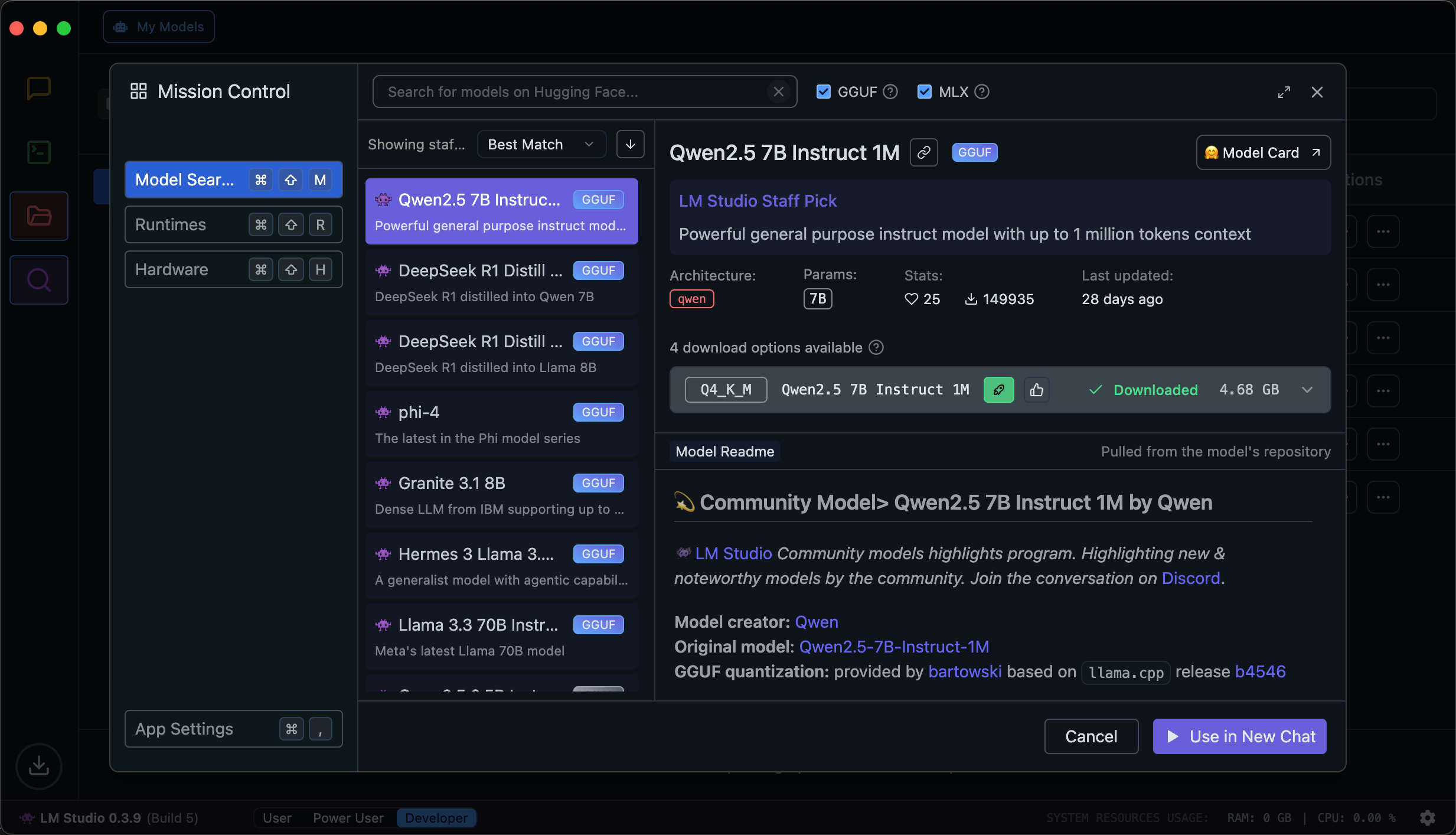Click the Q4_K_M quantization tag

(x=726, y=390)
